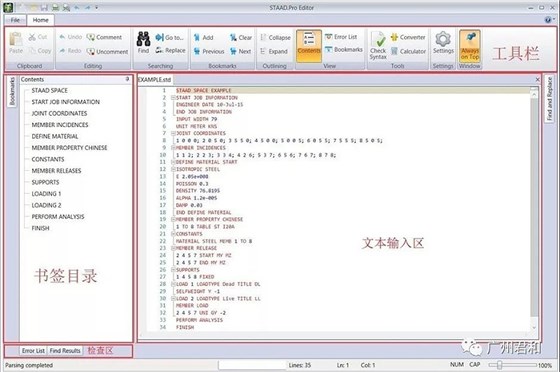
Task: Open Find with binoculars icon
Action: [x=144, y=42]
